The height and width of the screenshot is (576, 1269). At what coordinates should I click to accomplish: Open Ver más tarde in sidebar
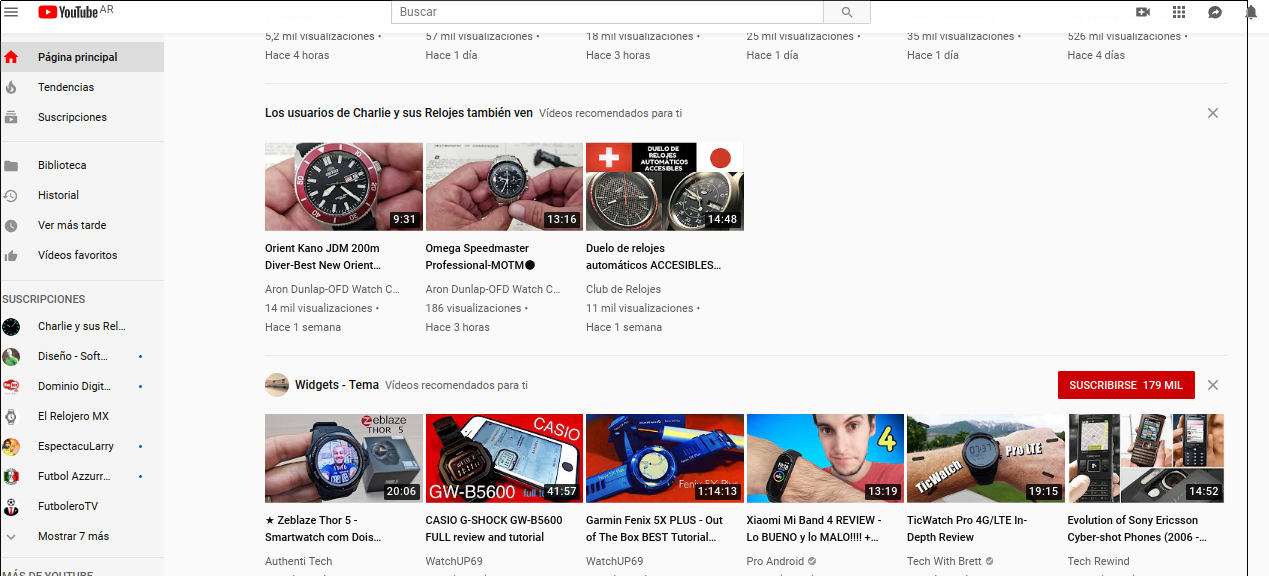(x=82, y=225)
